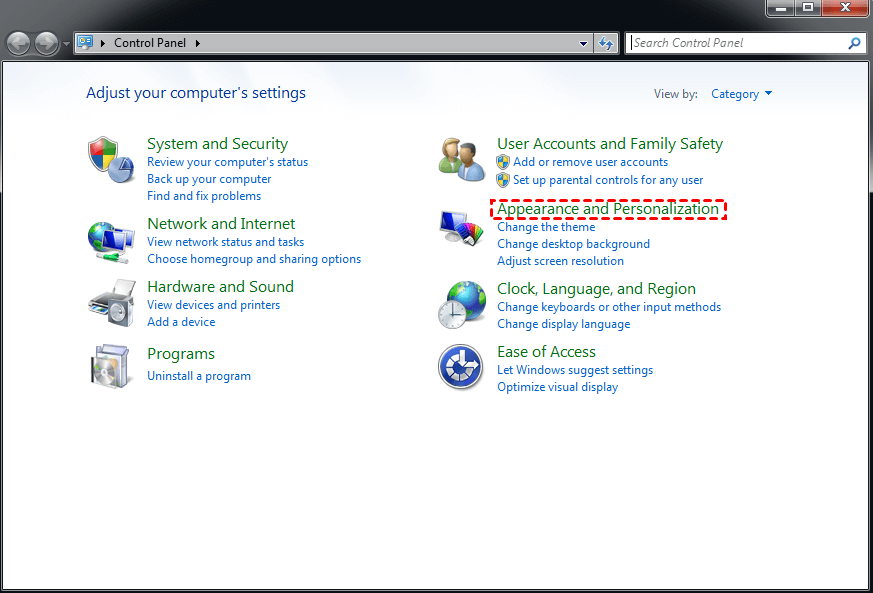Open Review your computer's status
This screenshot has width=873, height=593.
click(x=227, y=162)
